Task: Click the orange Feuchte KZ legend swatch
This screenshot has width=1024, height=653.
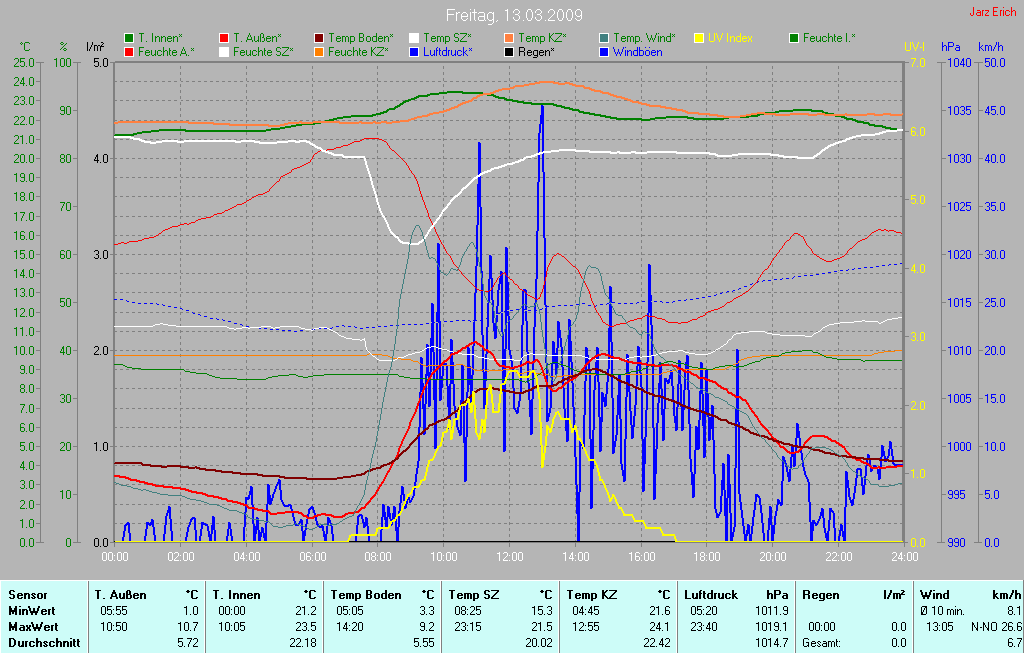Action: click(x=319, y=52)
